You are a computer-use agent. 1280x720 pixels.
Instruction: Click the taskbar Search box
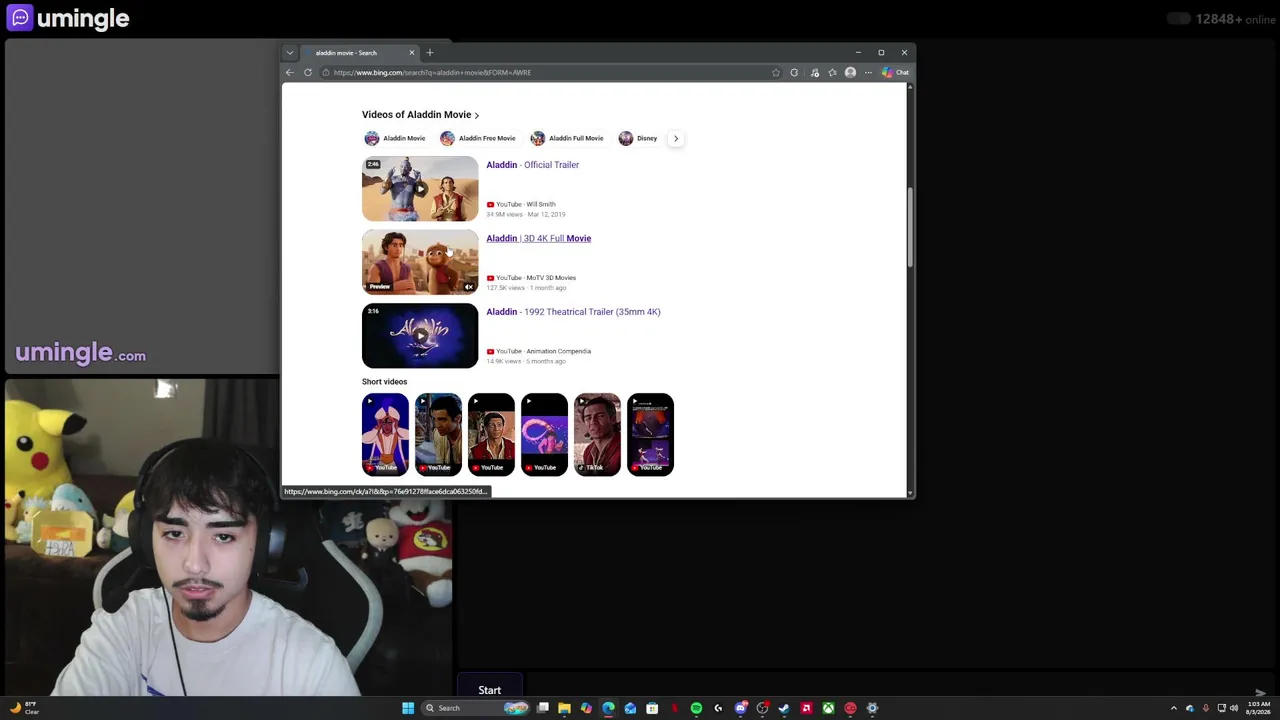point(476,708)
